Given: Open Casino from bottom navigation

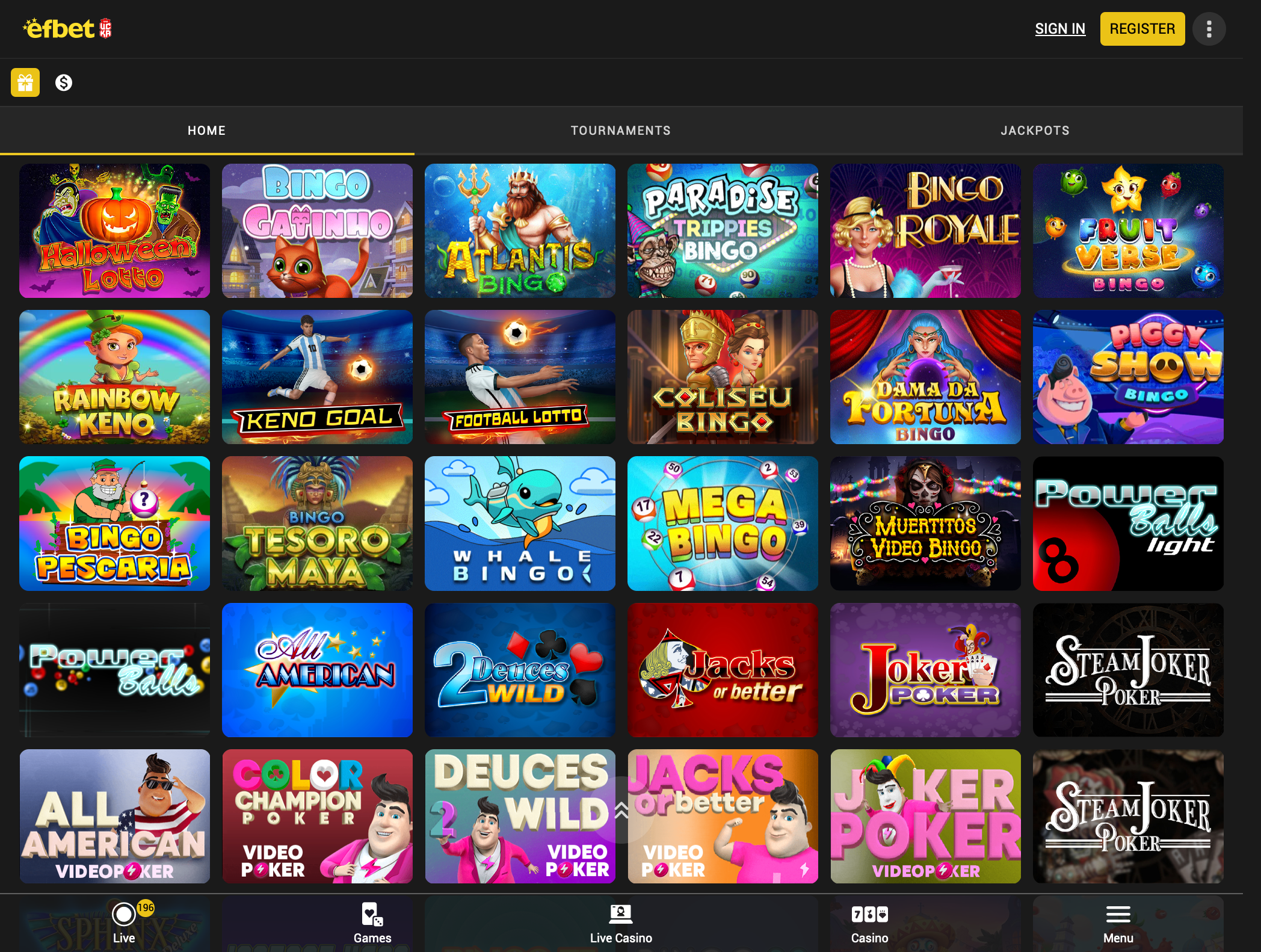Looking at the screenshot, I should coord(869,923).
